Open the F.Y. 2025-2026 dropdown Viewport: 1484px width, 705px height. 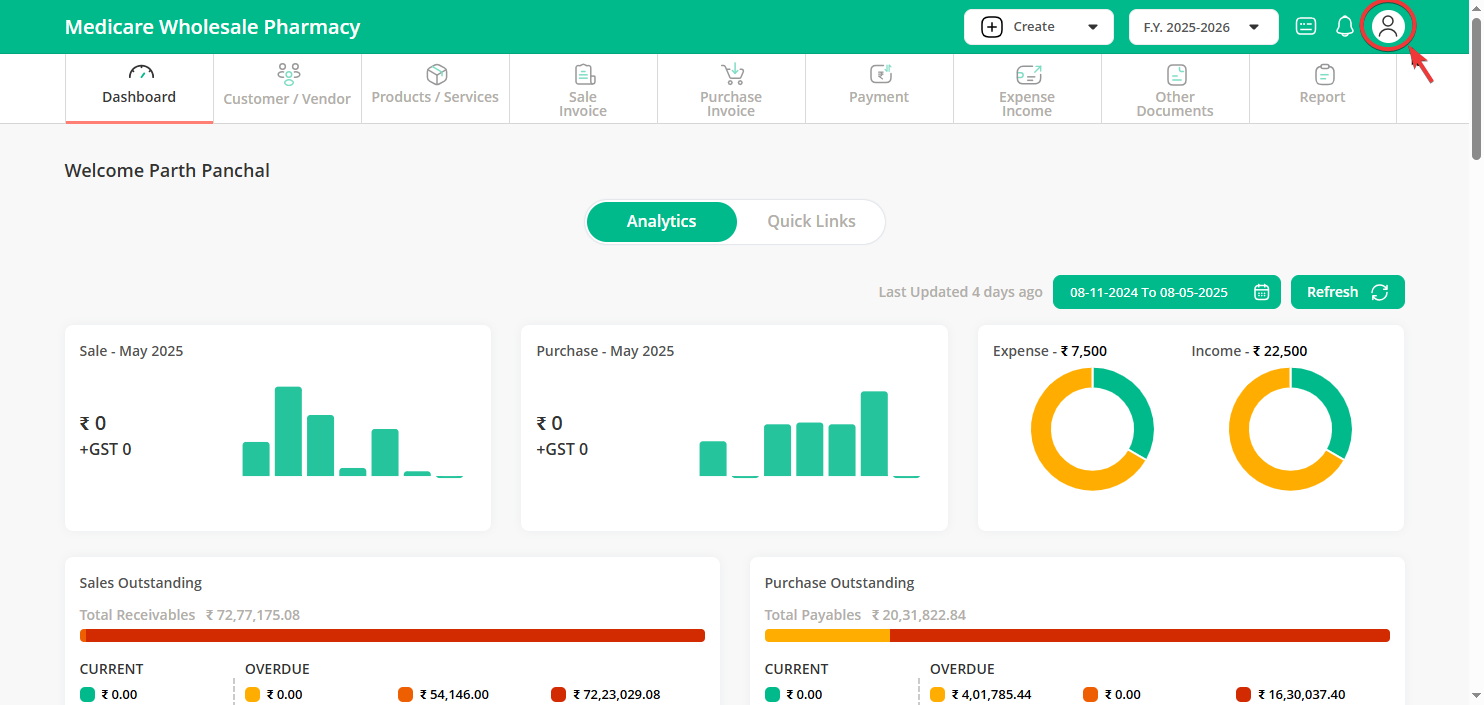(1203, 27)
